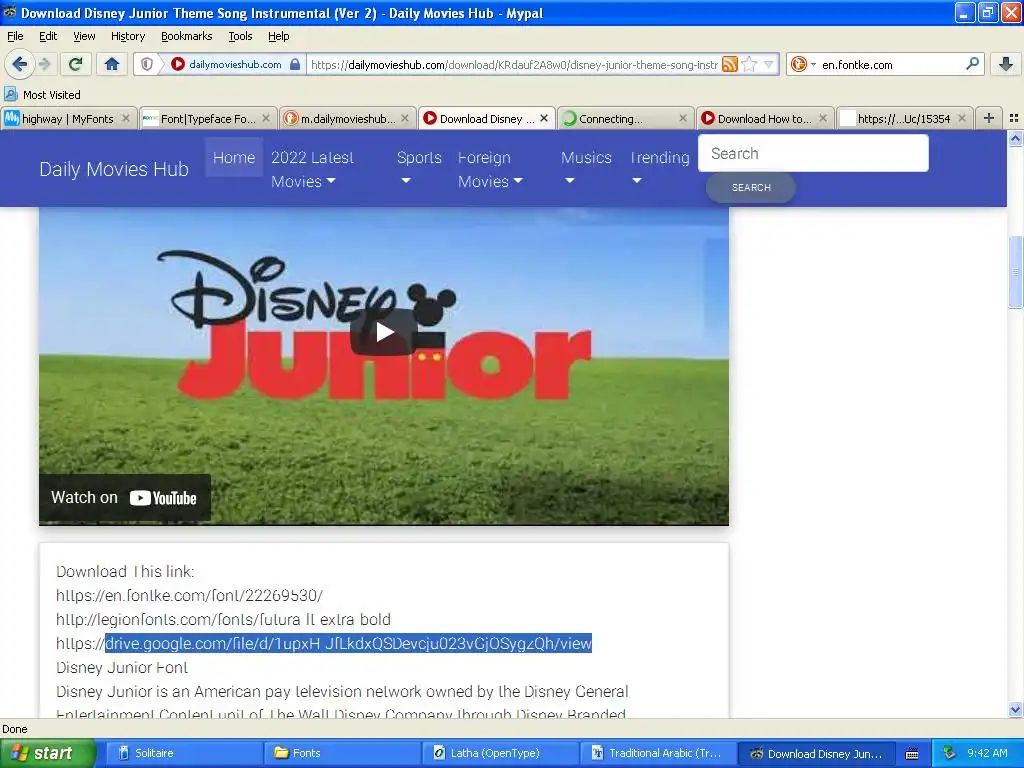Expand the Sports dropdown menu

(x=419, y=168)
